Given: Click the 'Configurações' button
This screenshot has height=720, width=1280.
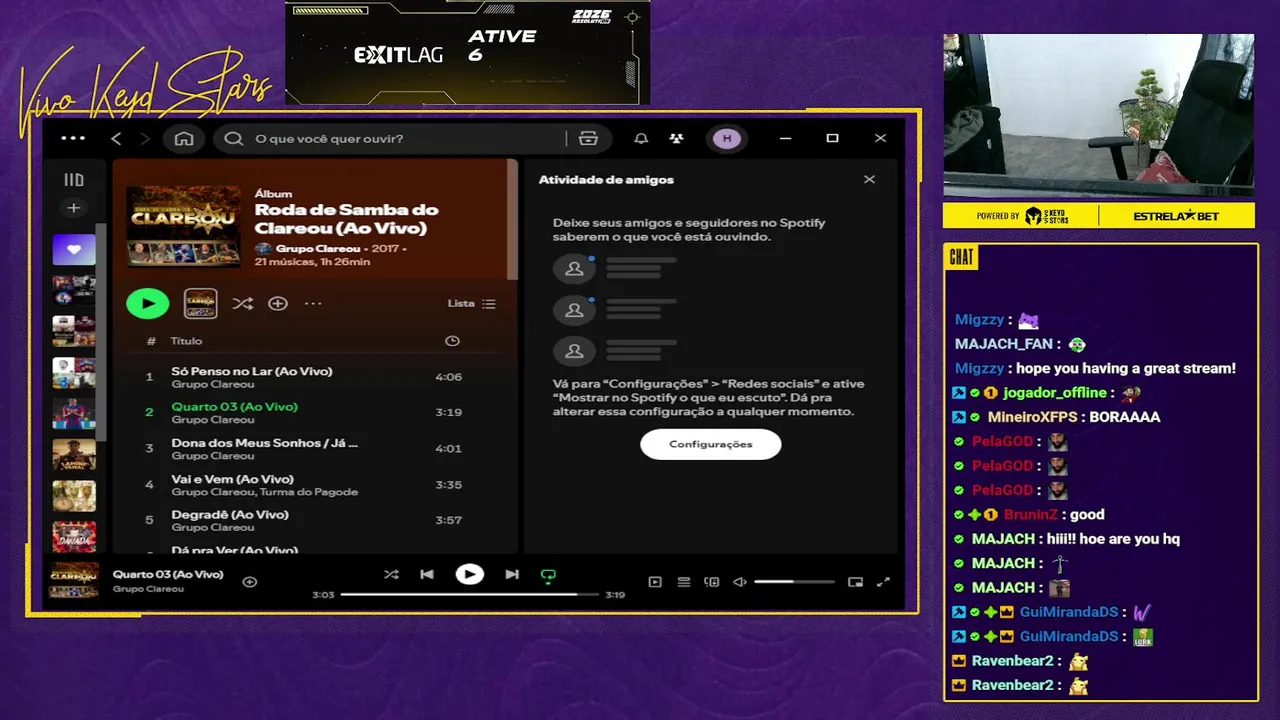Looking at the screenshot, I should 711,444.
